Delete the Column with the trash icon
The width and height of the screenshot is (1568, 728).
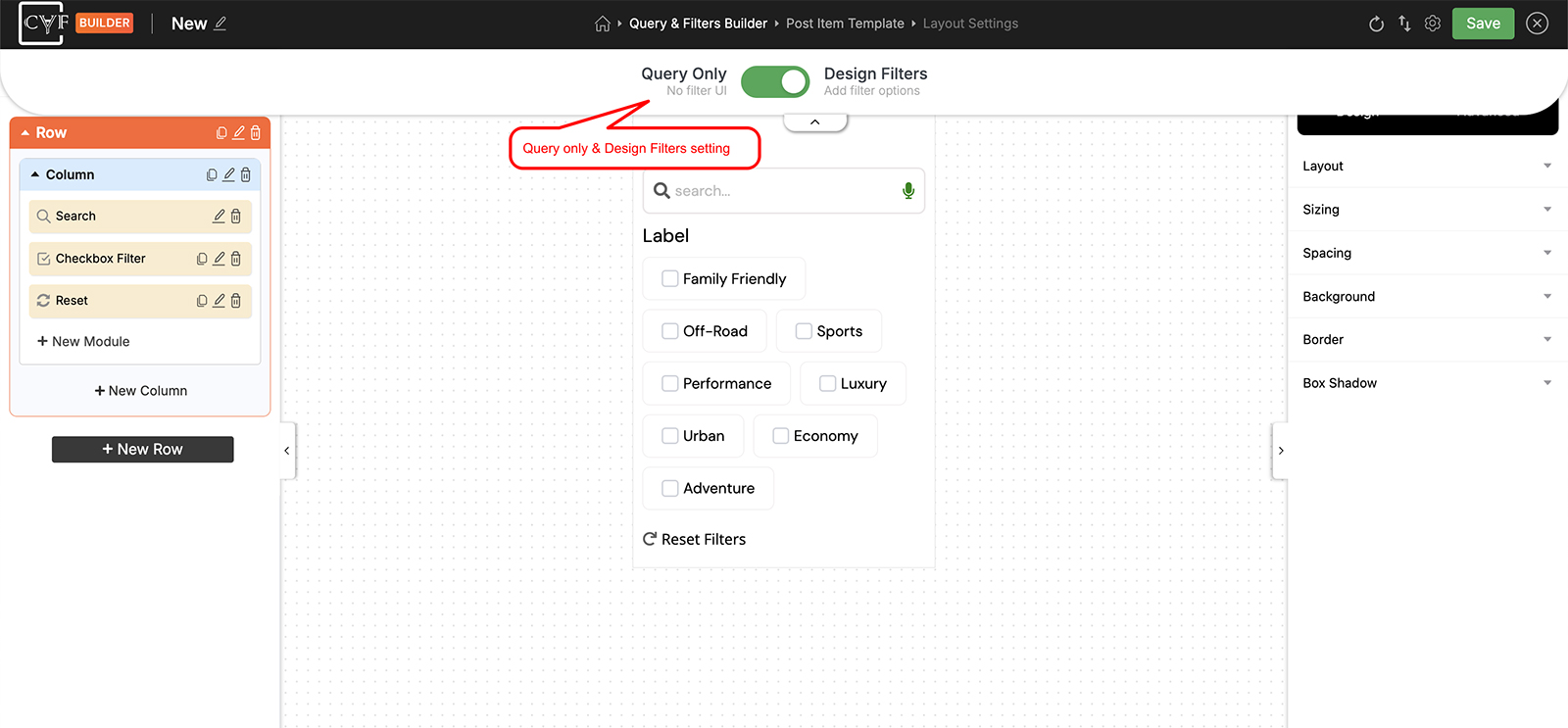point(246,174)
